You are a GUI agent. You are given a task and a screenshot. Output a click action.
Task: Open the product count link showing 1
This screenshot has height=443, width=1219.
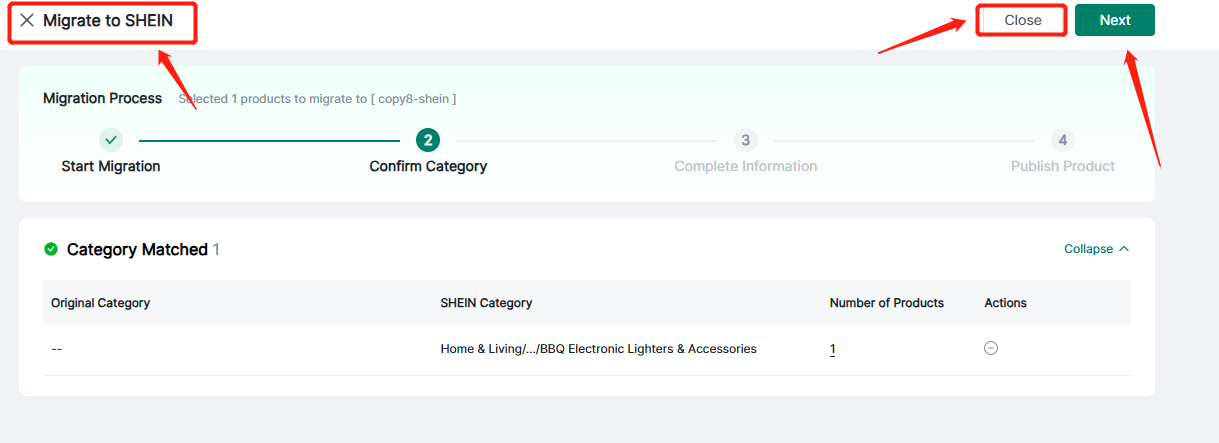coord(832,349)
